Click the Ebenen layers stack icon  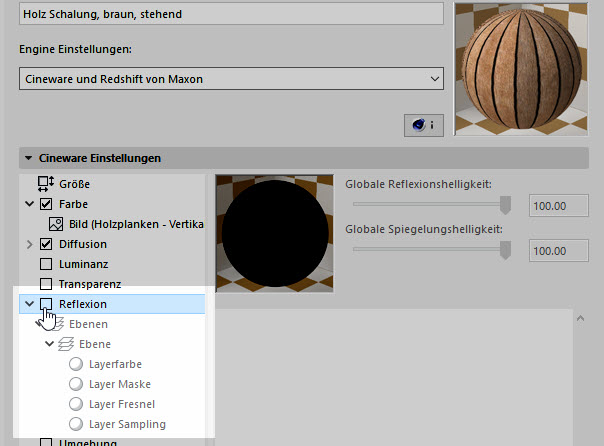(x=58, y=324)
